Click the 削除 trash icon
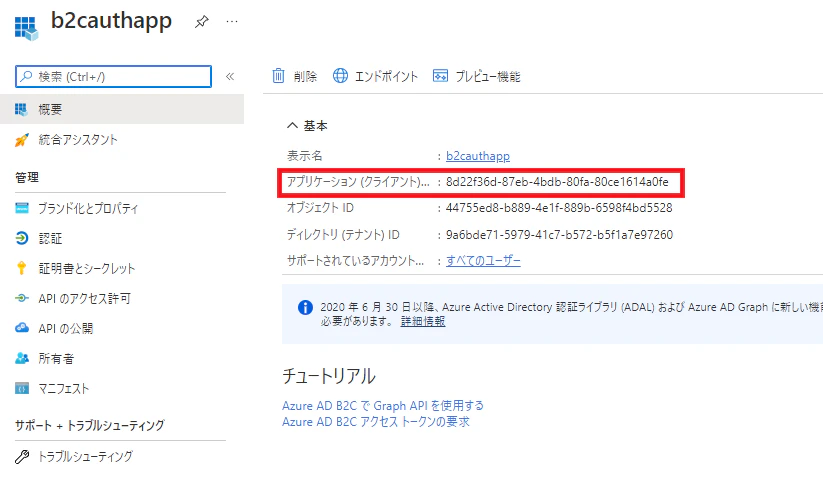The height and width of the screenshot is (497, 823). (x=278, y=76)
